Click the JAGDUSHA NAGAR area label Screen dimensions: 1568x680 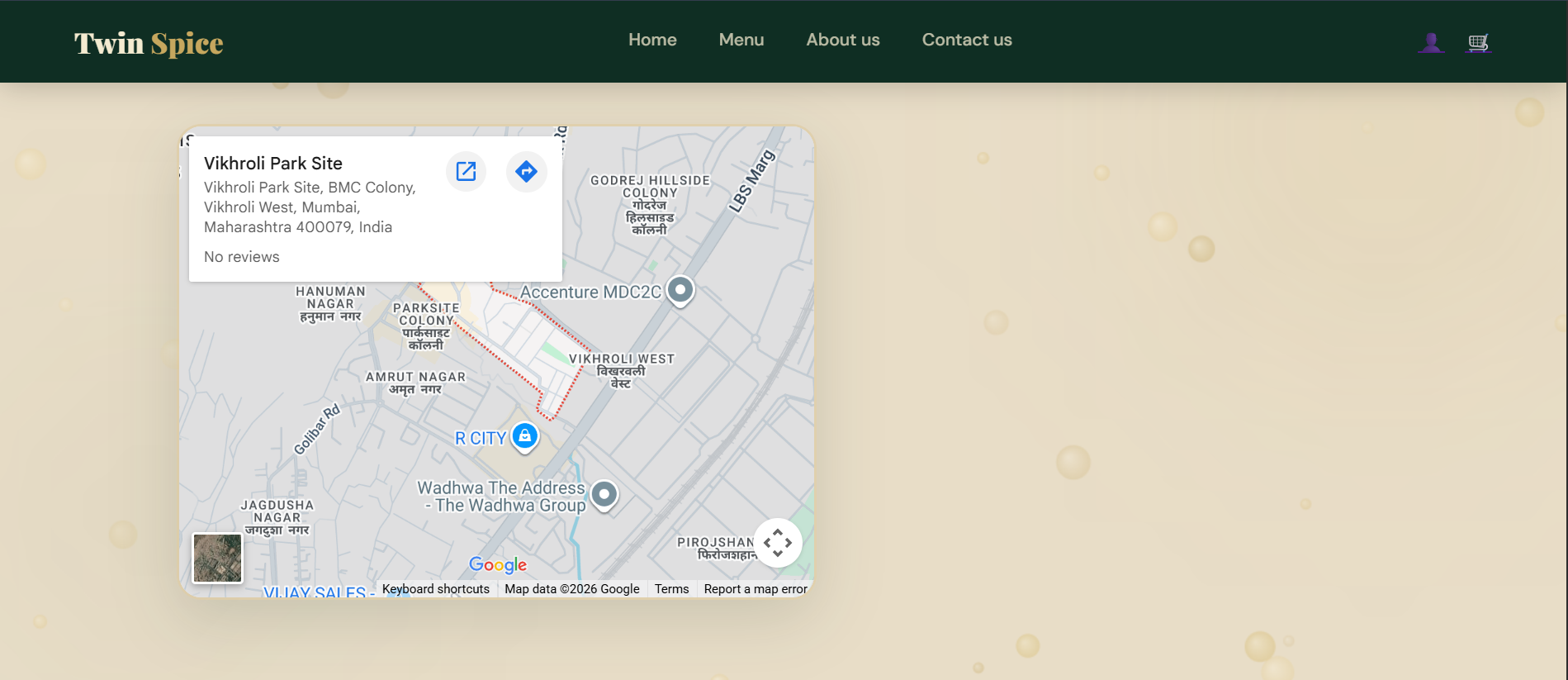(277, 517)
